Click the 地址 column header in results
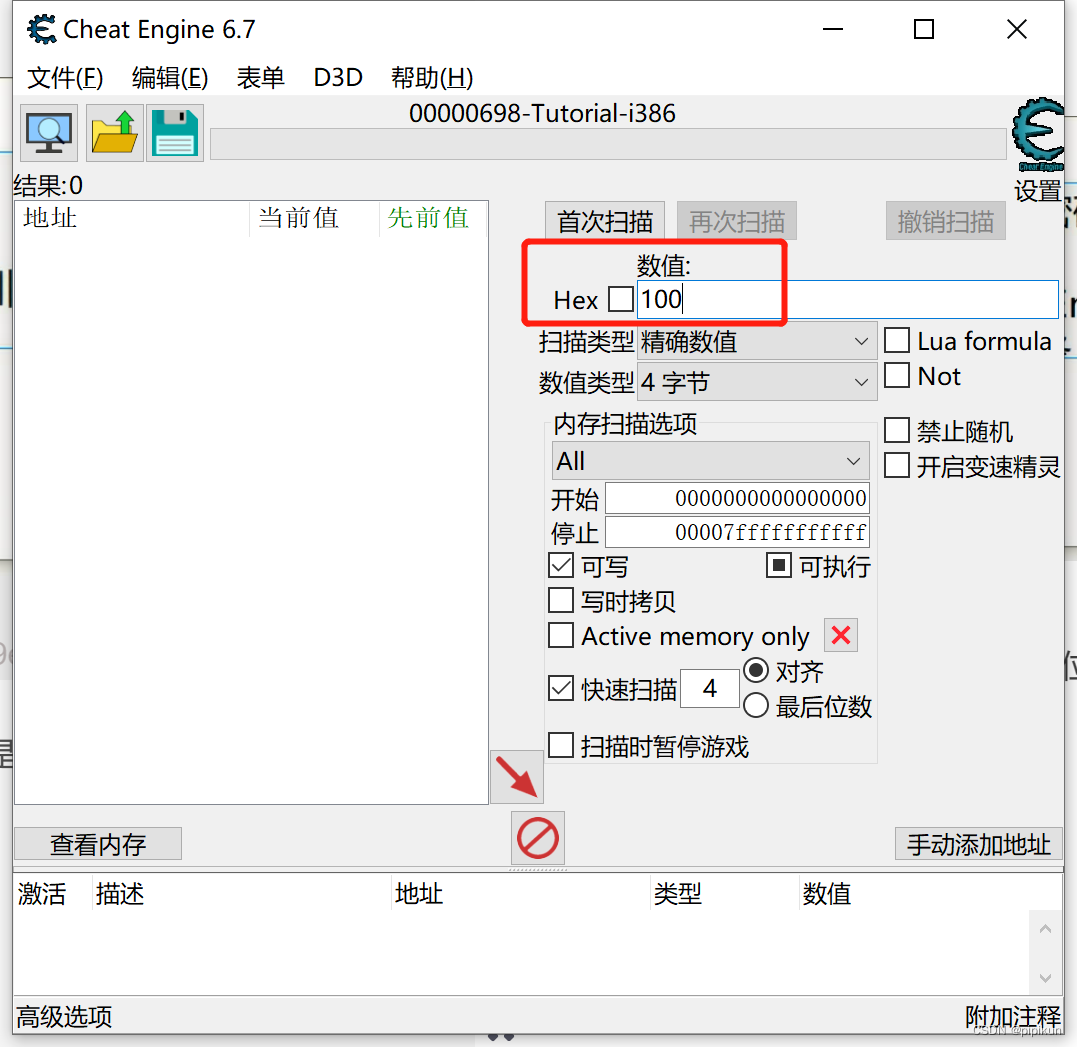The image size is (1077, 1047). 131,218
